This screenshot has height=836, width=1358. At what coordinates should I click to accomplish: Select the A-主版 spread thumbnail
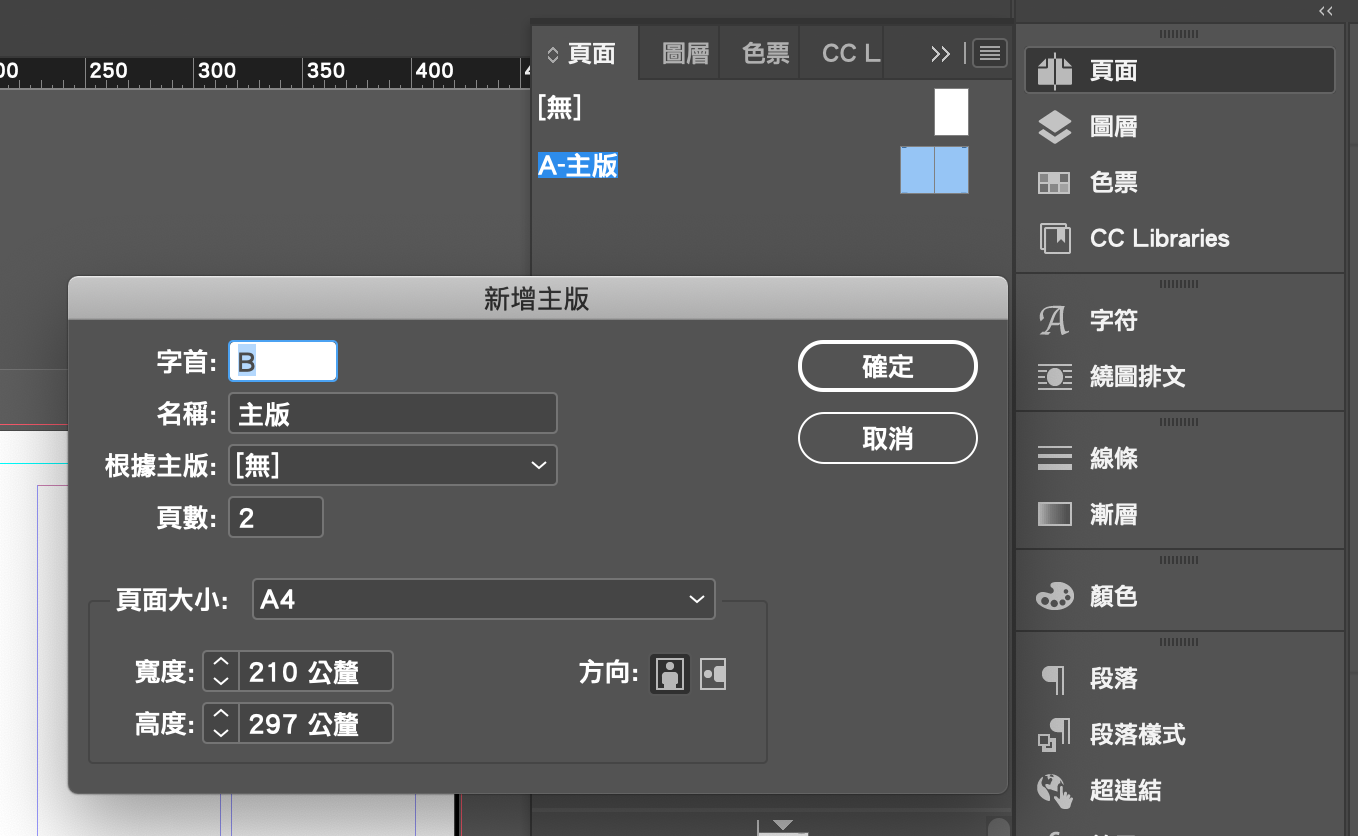[934, 169]
